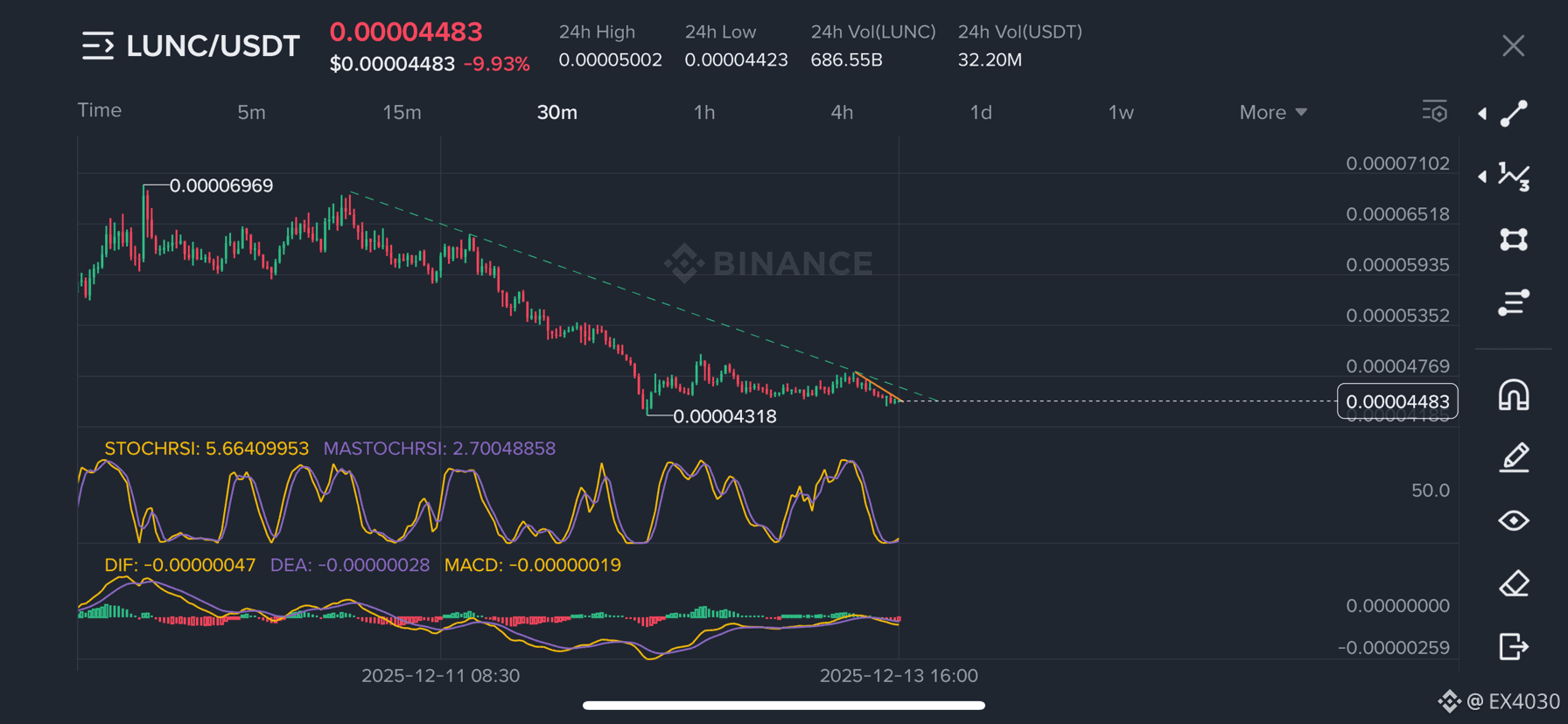Toggle the magnet snap mode
1568x724 pixels.
(1515, 395)
